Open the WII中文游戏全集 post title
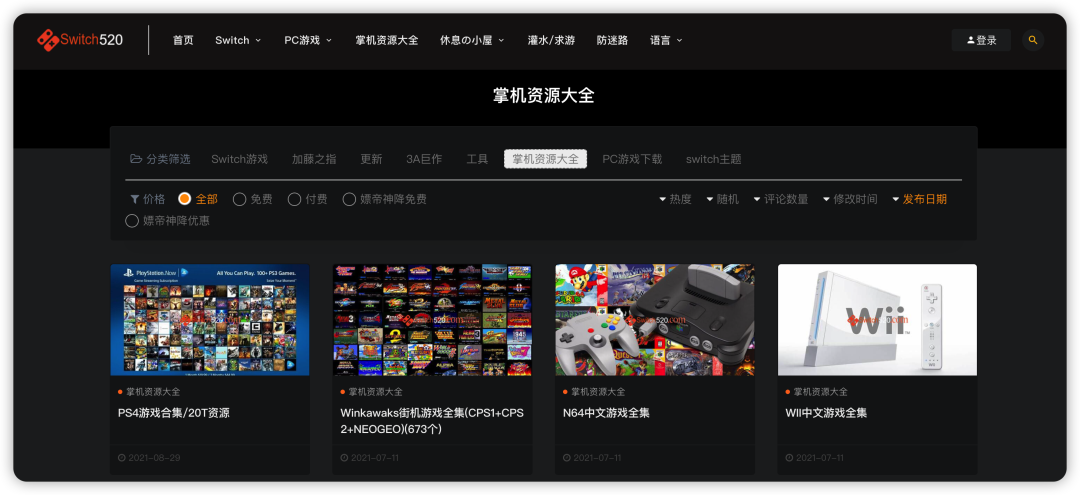1080x495 pixels. coord(826,413)
